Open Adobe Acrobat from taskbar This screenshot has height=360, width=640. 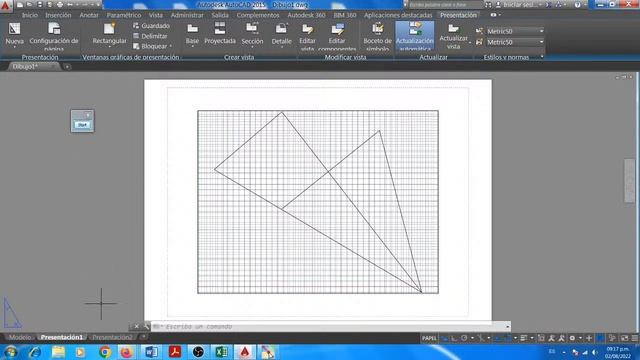click(x=175, y=352)
